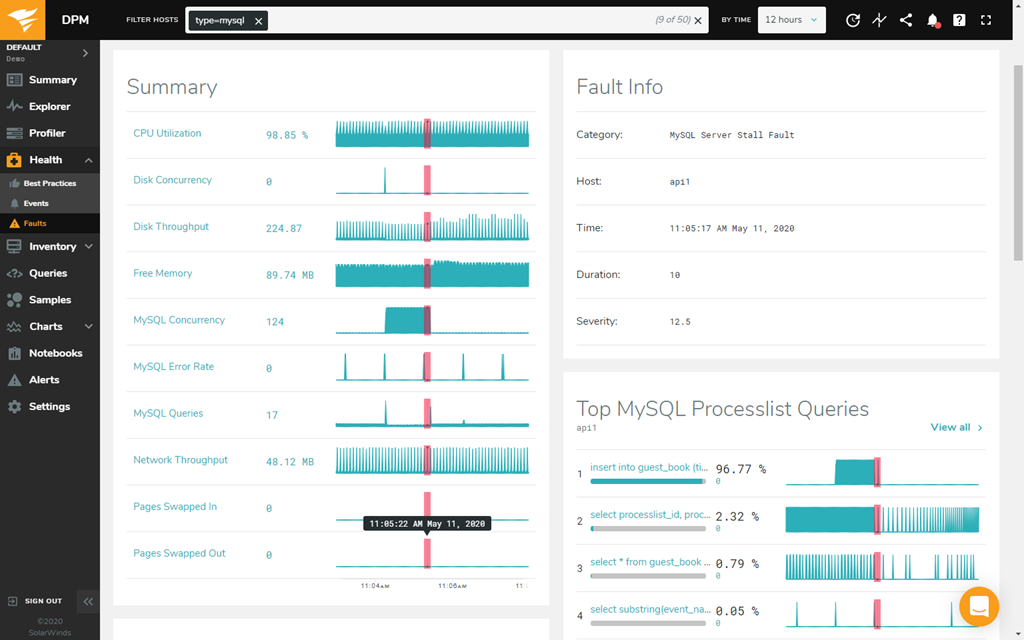Click the share icon in header

(x=906, y=20)
